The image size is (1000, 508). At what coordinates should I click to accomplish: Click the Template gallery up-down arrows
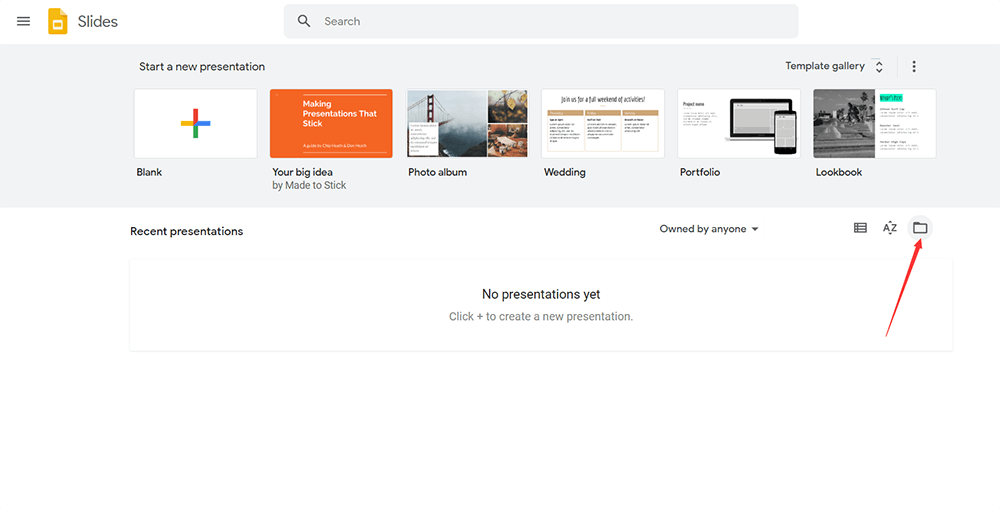click(879, 67)
